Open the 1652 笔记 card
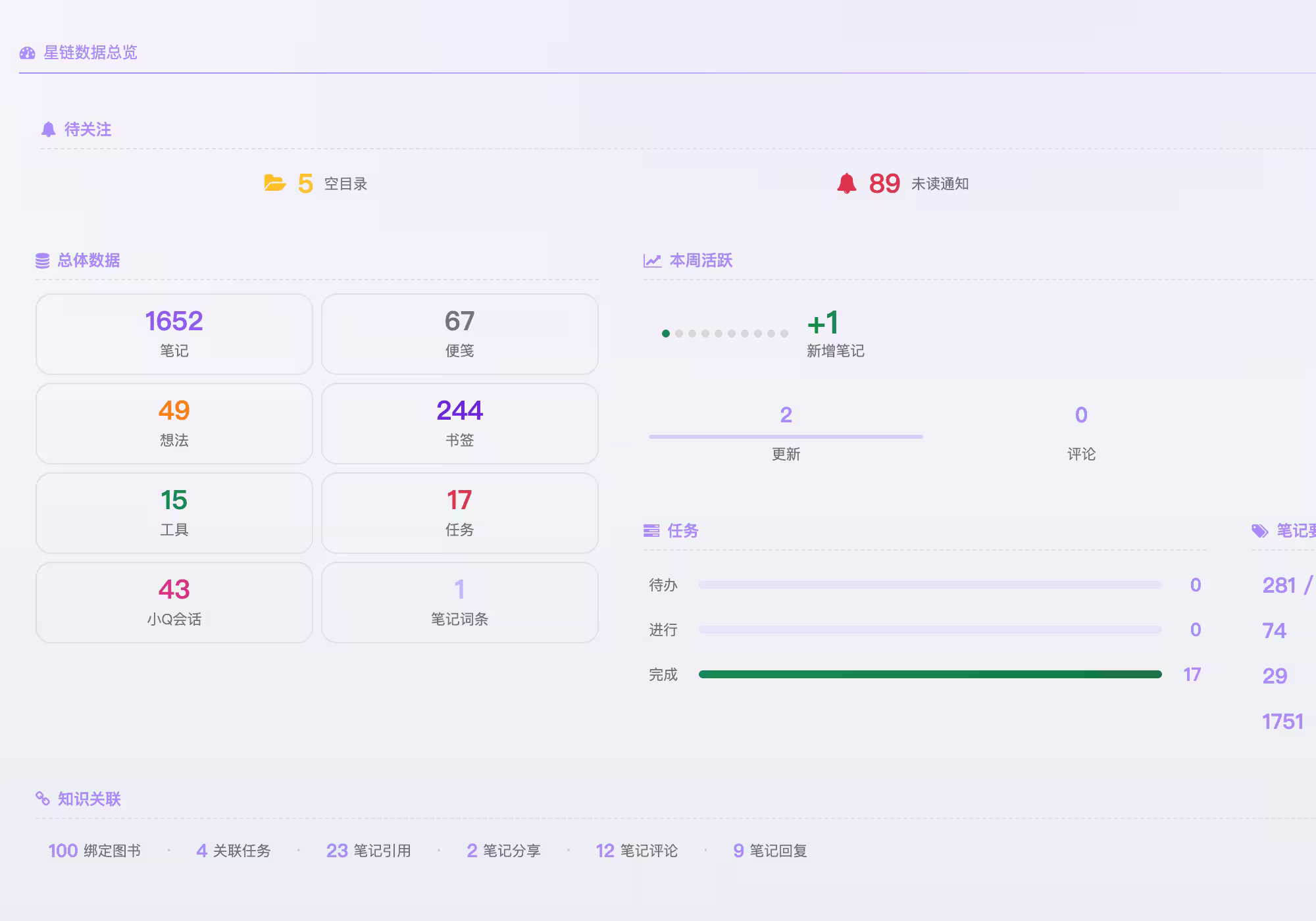Image resolution: width=1316 pixels, height=921 pixels. (174, 334)
